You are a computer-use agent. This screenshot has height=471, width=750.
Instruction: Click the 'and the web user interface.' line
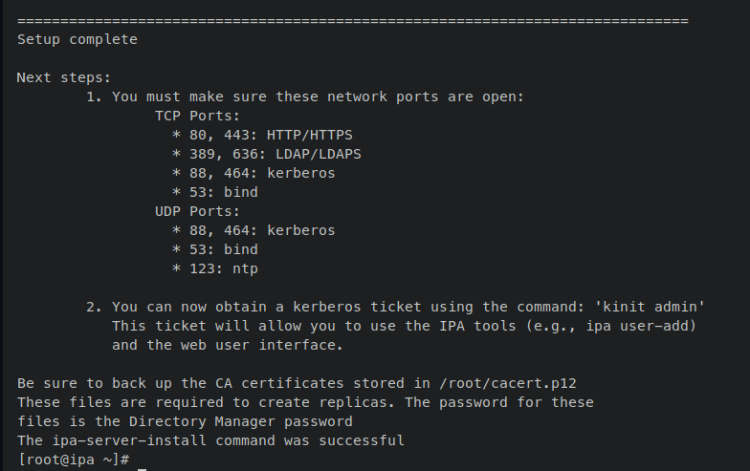point(227,345)
